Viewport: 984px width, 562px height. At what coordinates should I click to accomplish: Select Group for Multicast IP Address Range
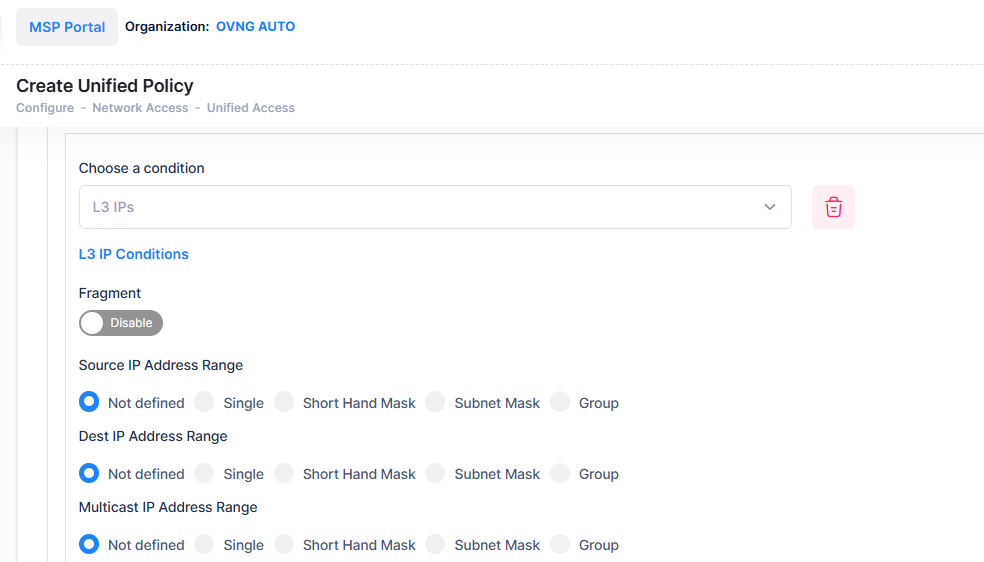[x=560, y=544]
